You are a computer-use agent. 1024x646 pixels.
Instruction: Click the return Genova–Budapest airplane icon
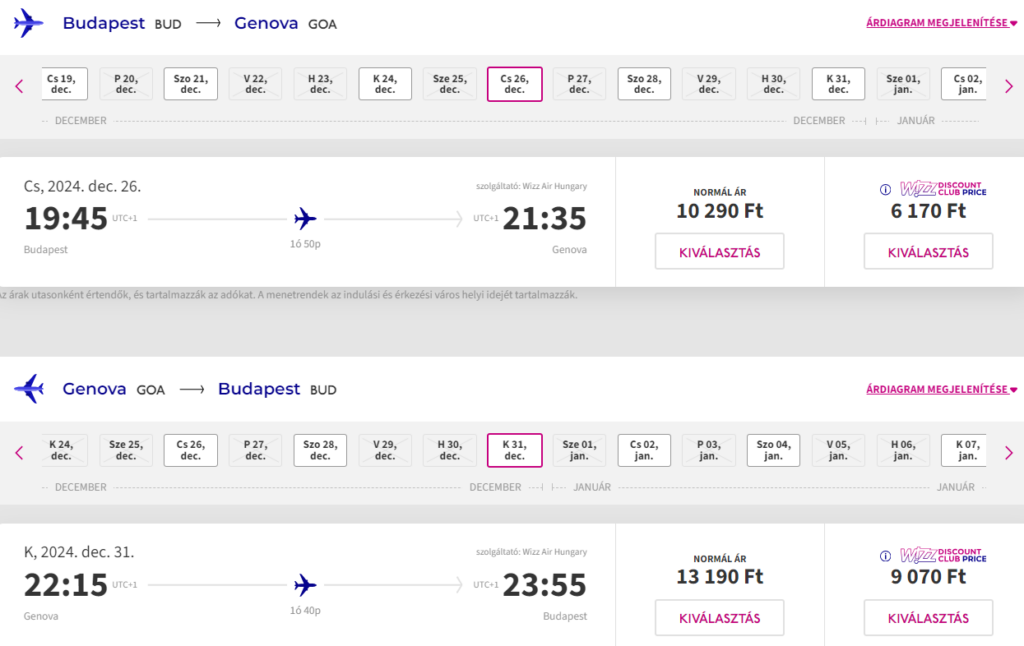(29, 389)
